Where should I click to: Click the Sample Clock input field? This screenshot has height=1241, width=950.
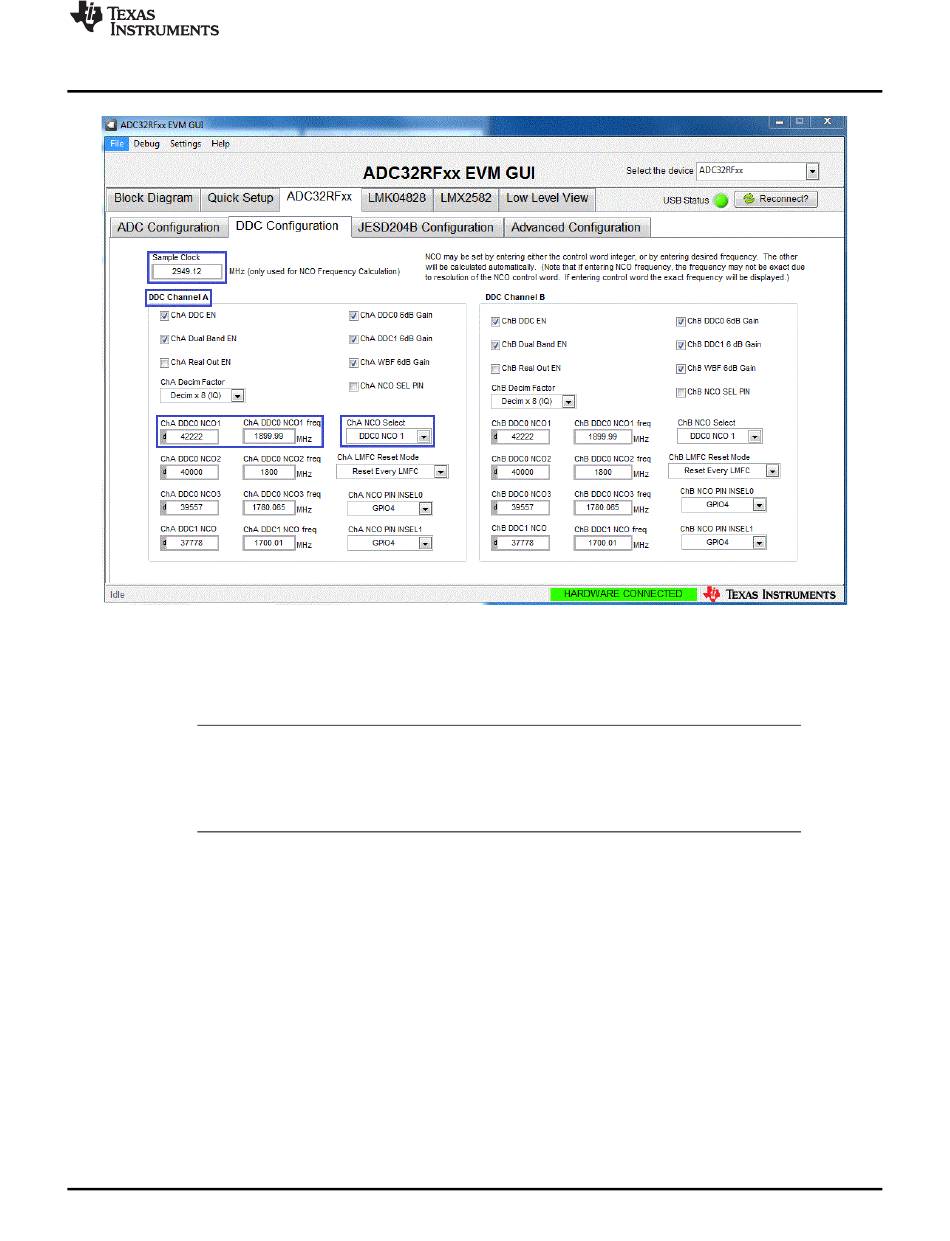pyautogui.click(x=187, y=271)
